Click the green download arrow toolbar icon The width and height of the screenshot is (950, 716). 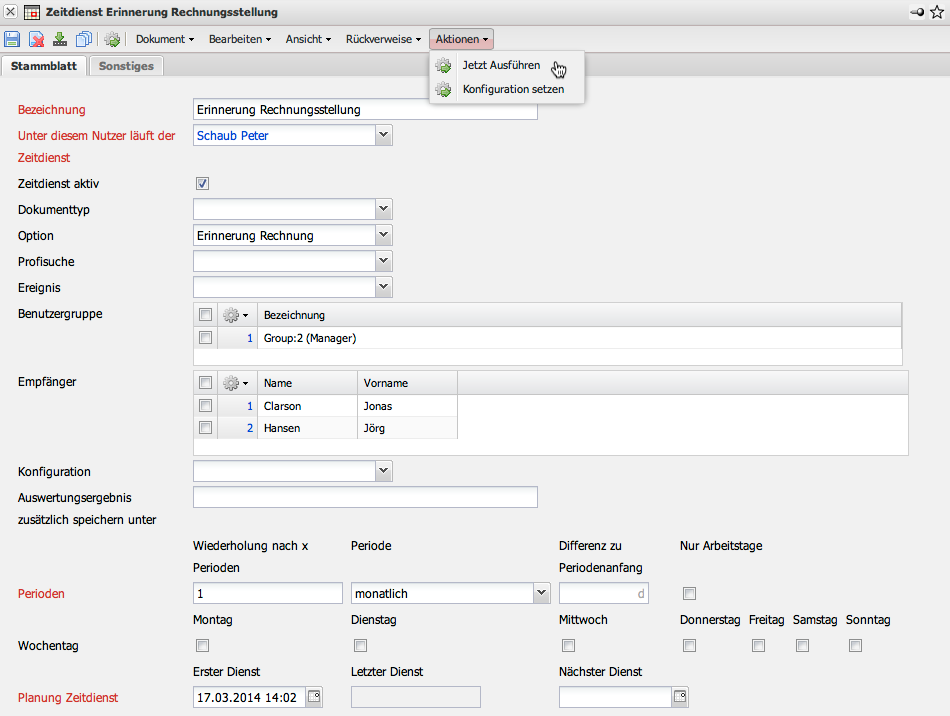[60, 39]
